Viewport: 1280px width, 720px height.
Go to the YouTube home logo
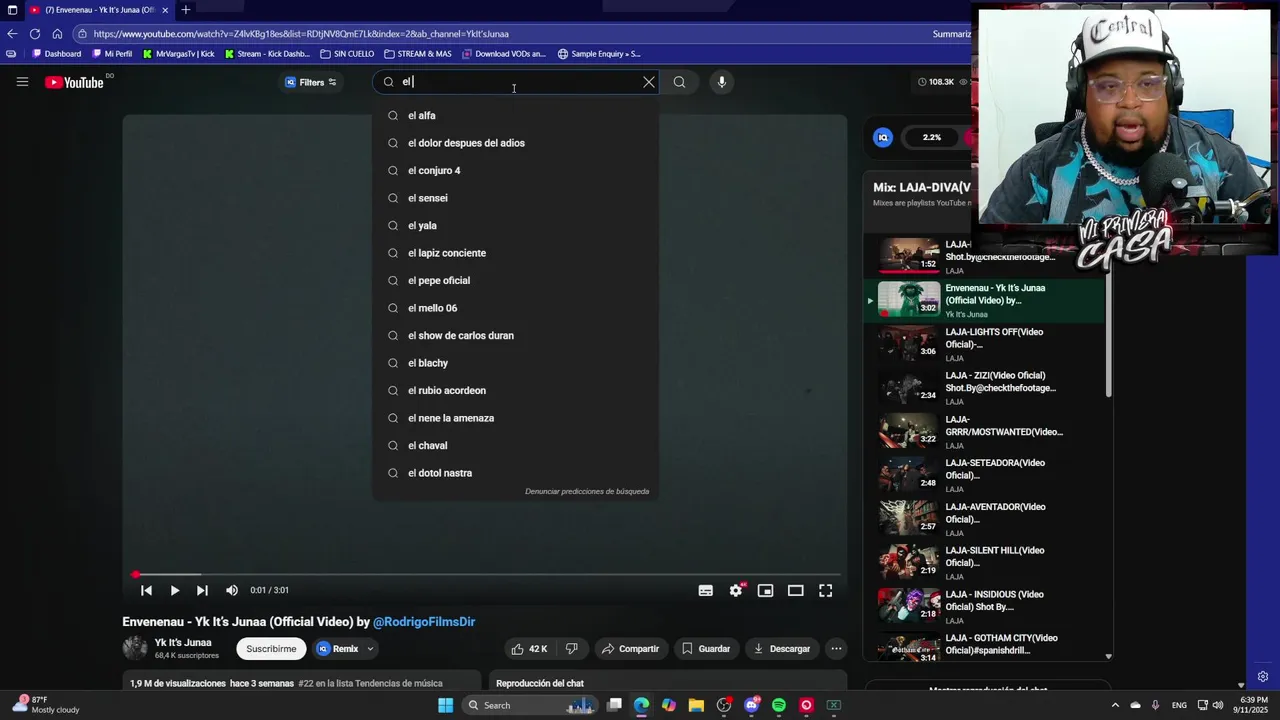pos(74,82)
